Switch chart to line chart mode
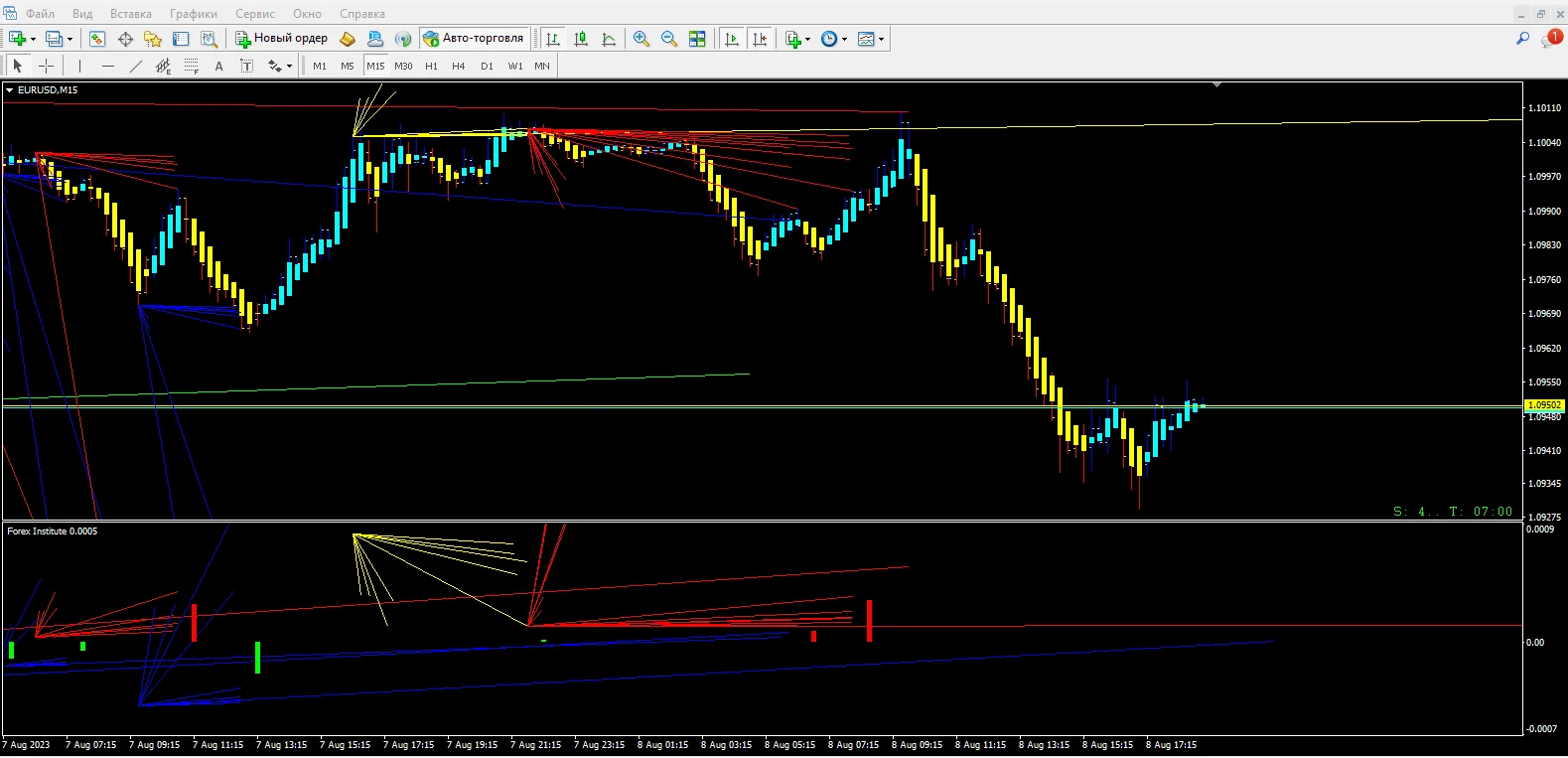Image resolution: width=1568 pixels, height=758 pixels. tap(609, 39)
